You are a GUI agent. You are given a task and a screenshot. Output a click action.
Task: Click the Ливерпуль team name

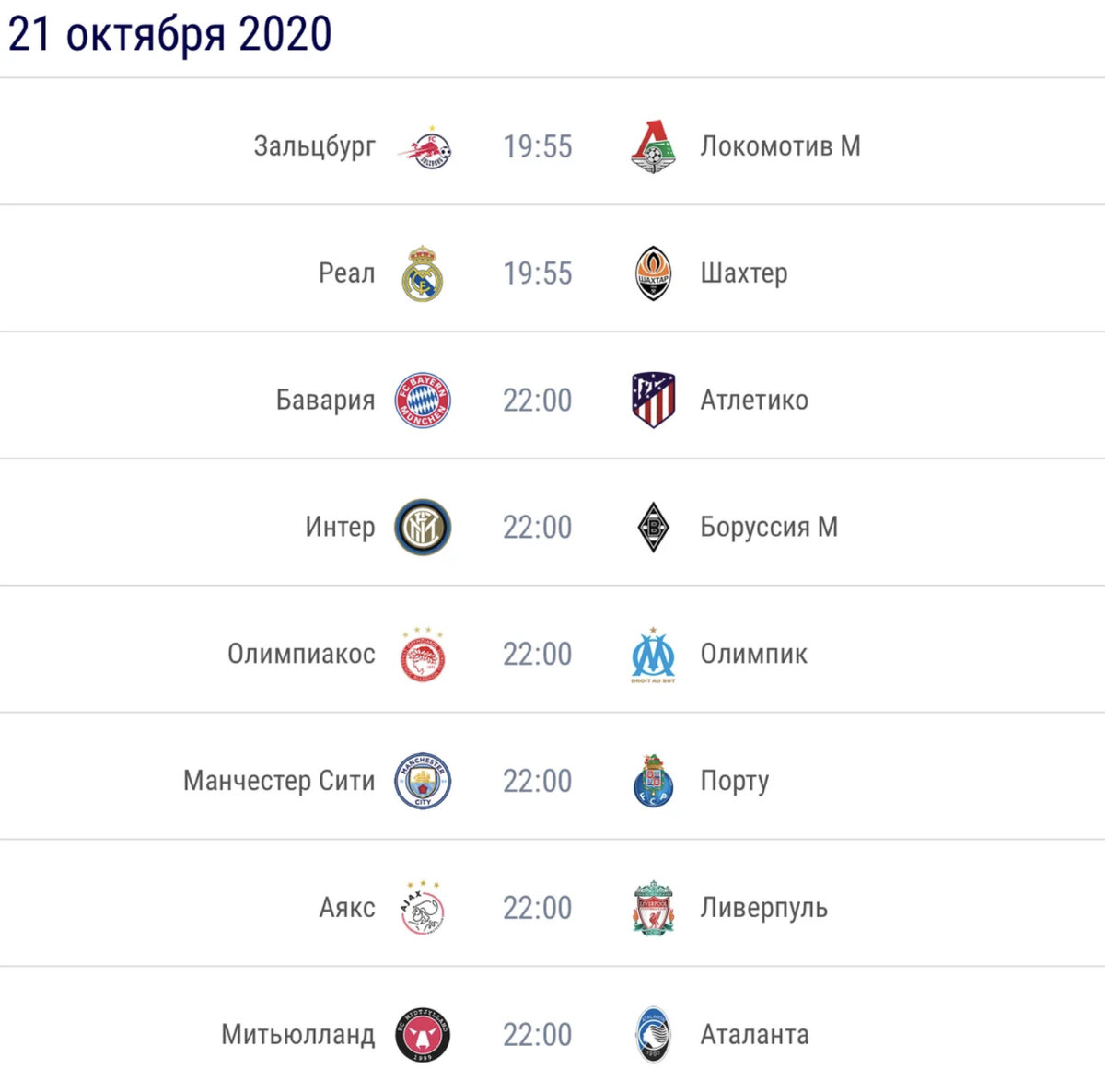pos(763,908)
